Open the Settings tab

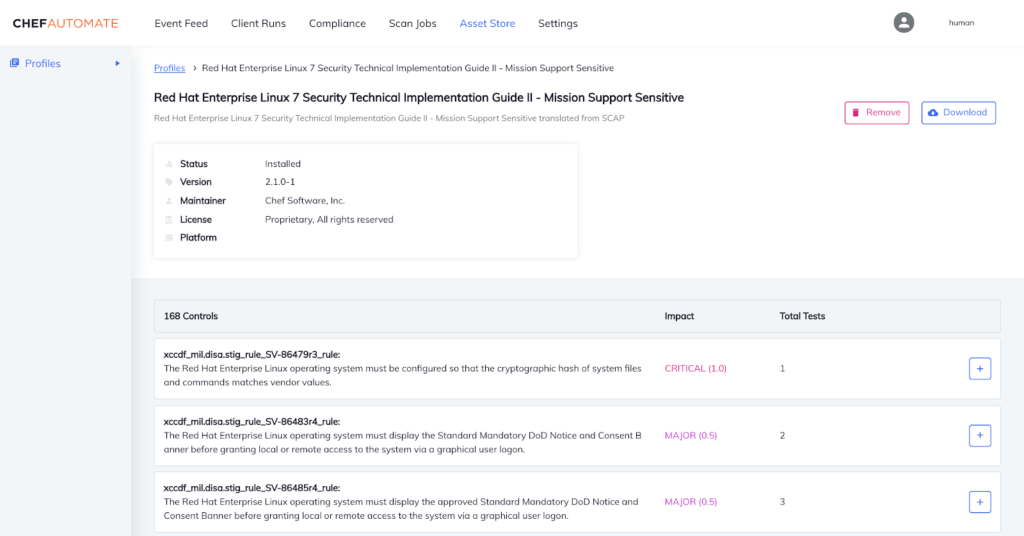coord(557,23)
